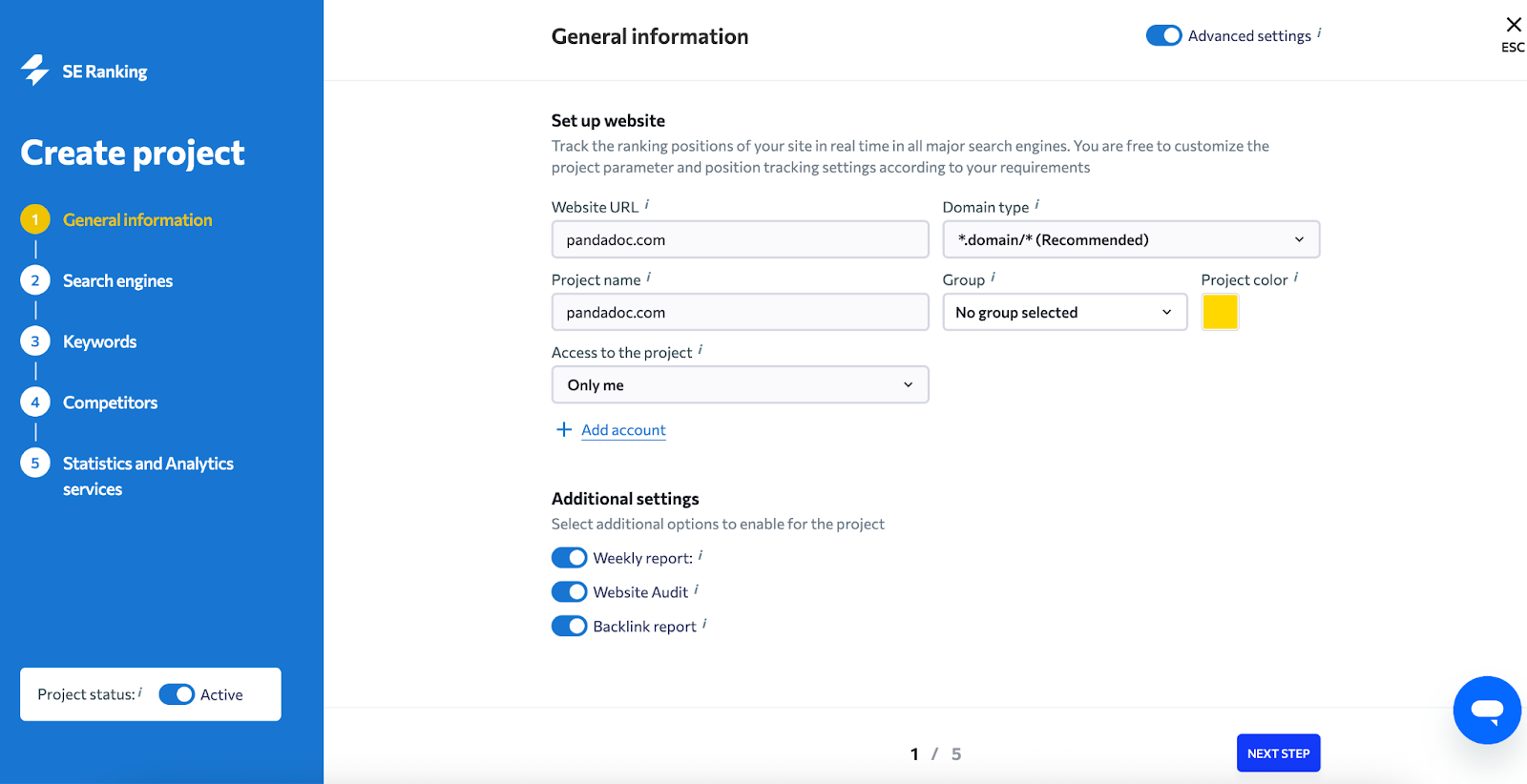Image resolution: width=1527 pixels, height=784 pixels.
Task: Click the info icon beside Backlink report
Action: (x=705, y=624)
